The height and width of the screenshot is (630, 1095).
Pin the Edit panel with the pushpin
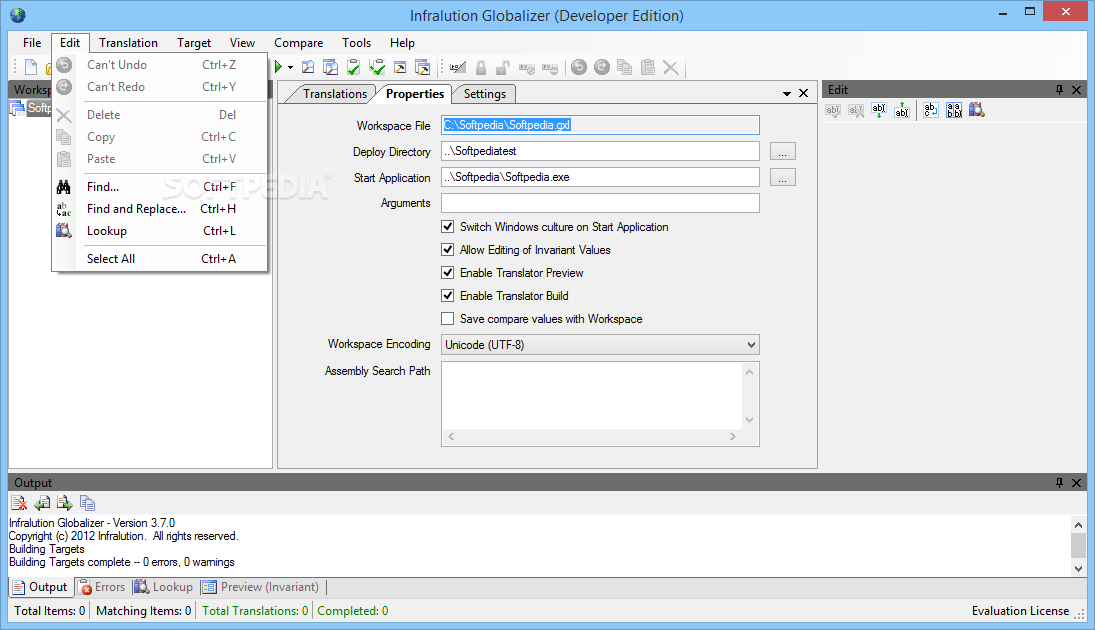pos(1059,89)
